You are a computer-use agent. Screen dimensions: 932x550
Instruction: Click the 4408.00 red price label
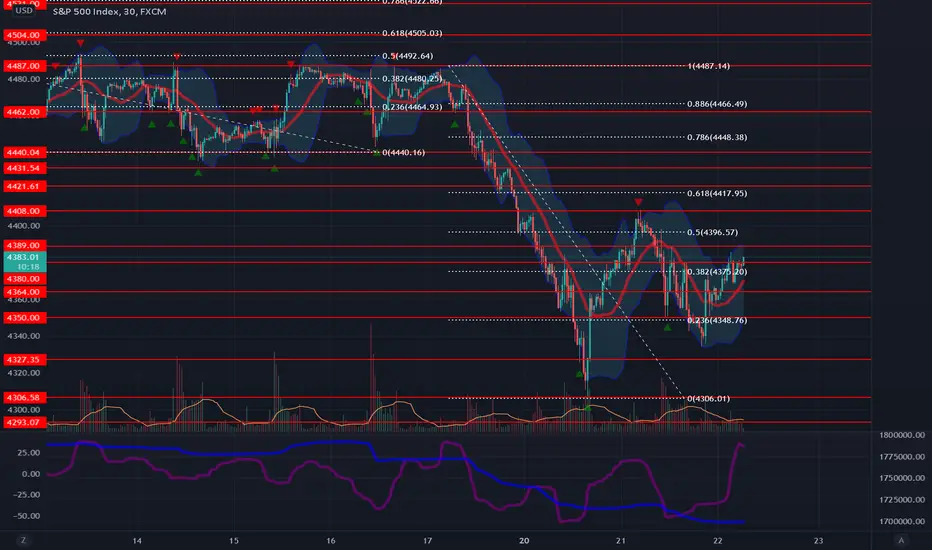24,211
